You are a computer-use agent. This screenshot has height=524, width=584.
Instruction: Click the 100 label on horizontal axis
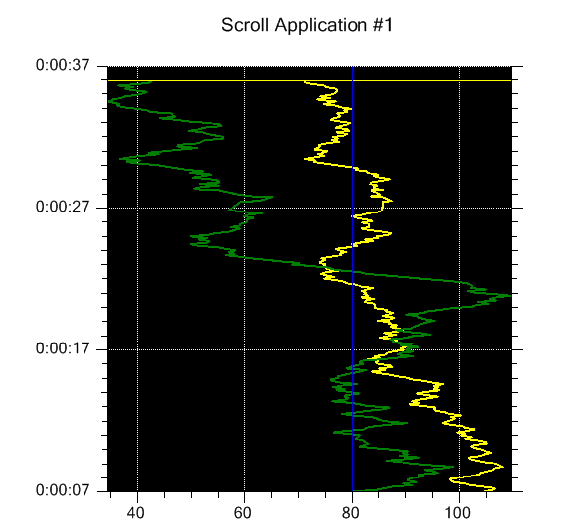pos(458,513)
